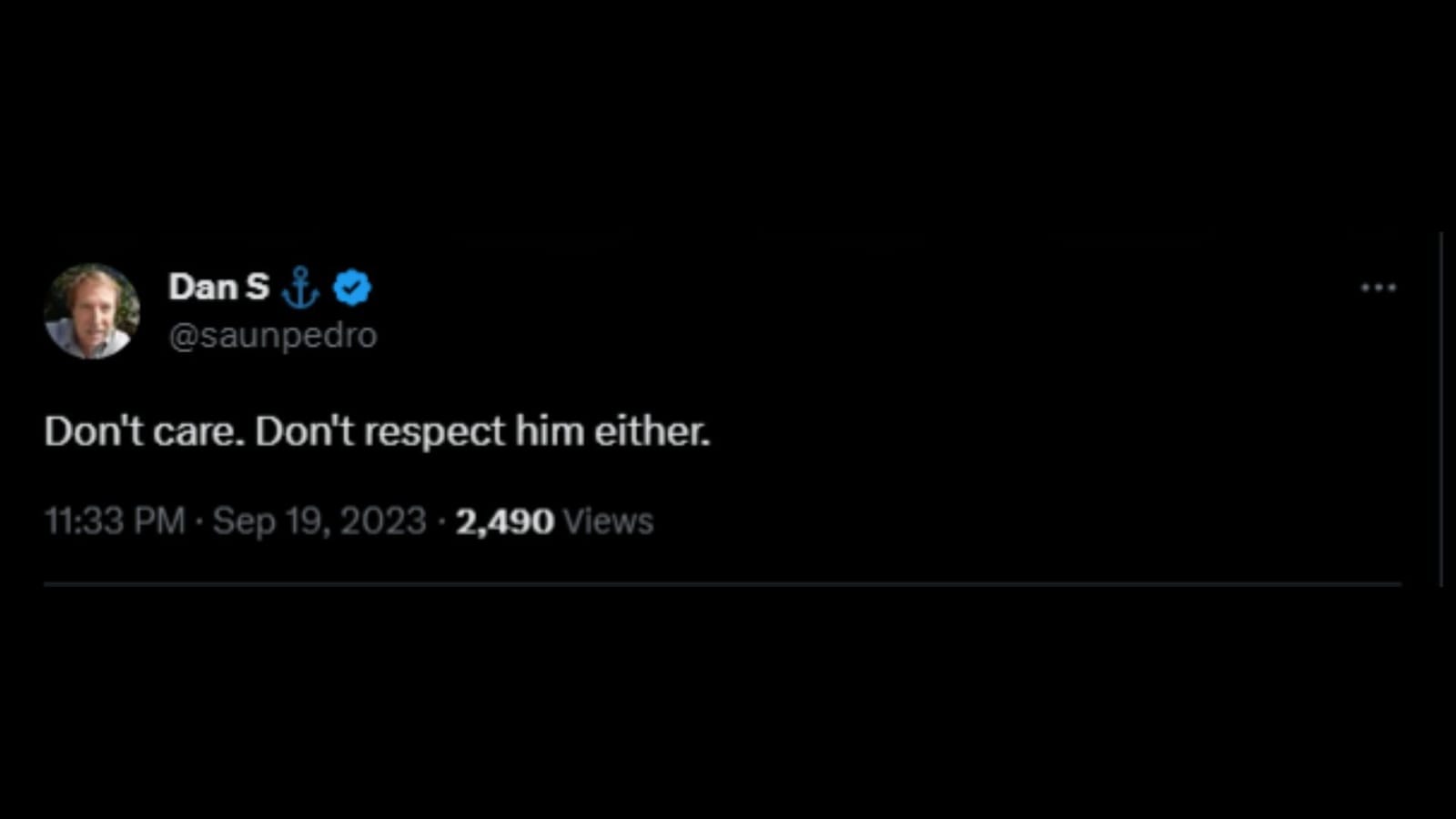Open the Dan S display name link
The height and width of the screenshot is (819, 1456).
[x=218, y=287]
